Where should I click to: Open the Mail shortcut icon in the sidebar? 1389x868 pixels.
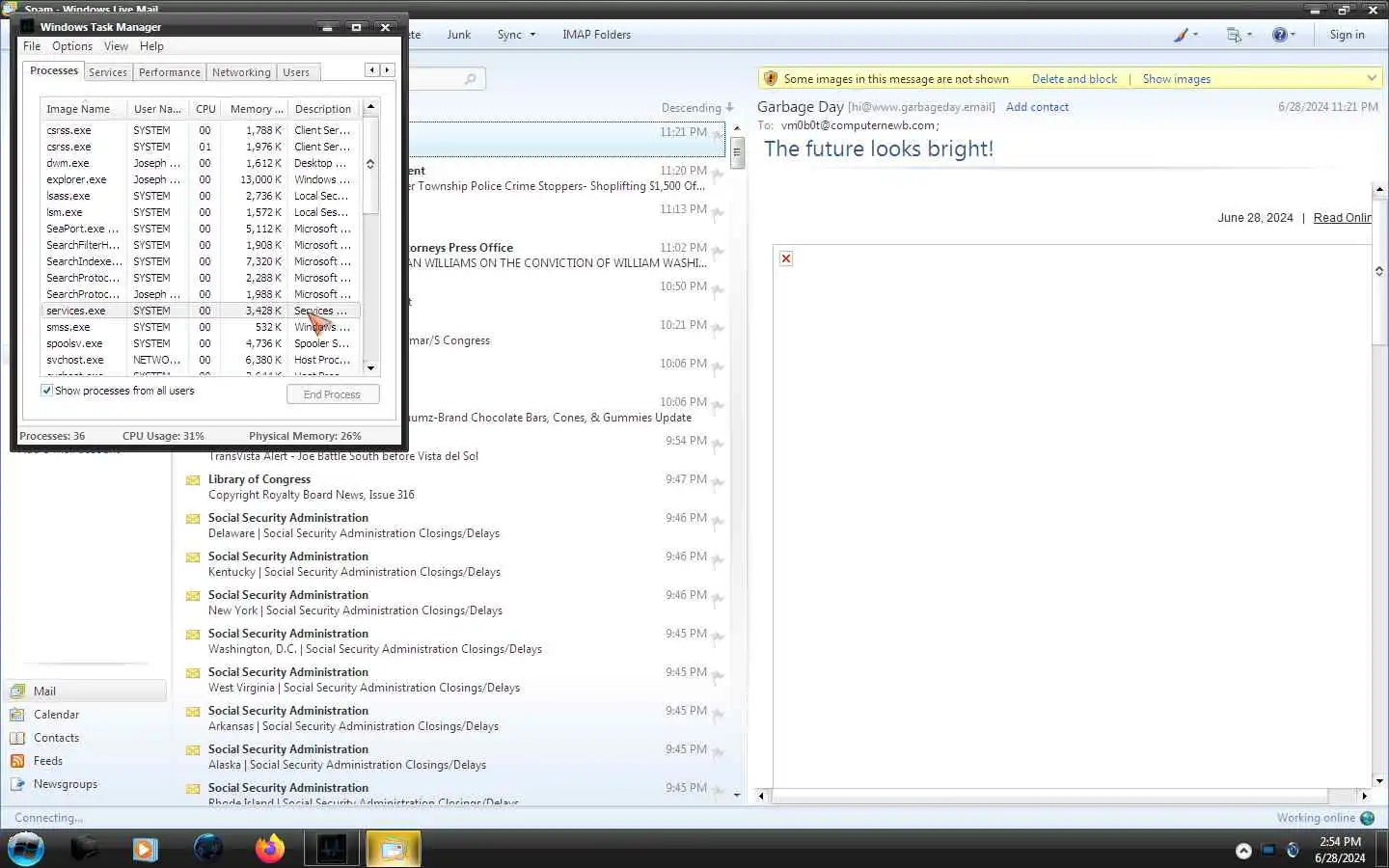tap(17, 692)
